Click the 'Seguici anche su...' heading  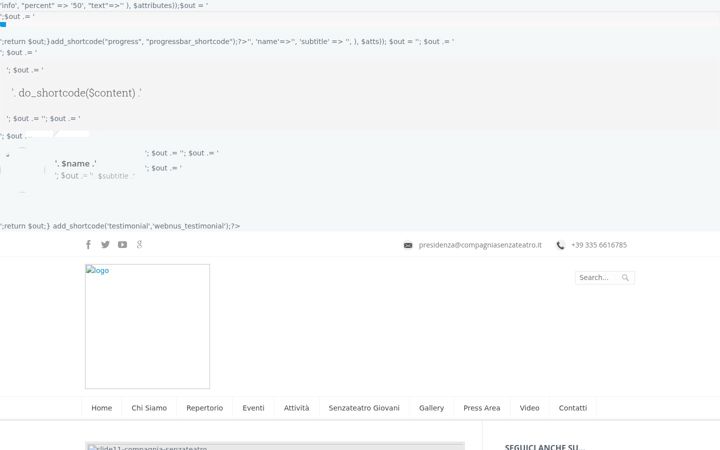[545, 447]
